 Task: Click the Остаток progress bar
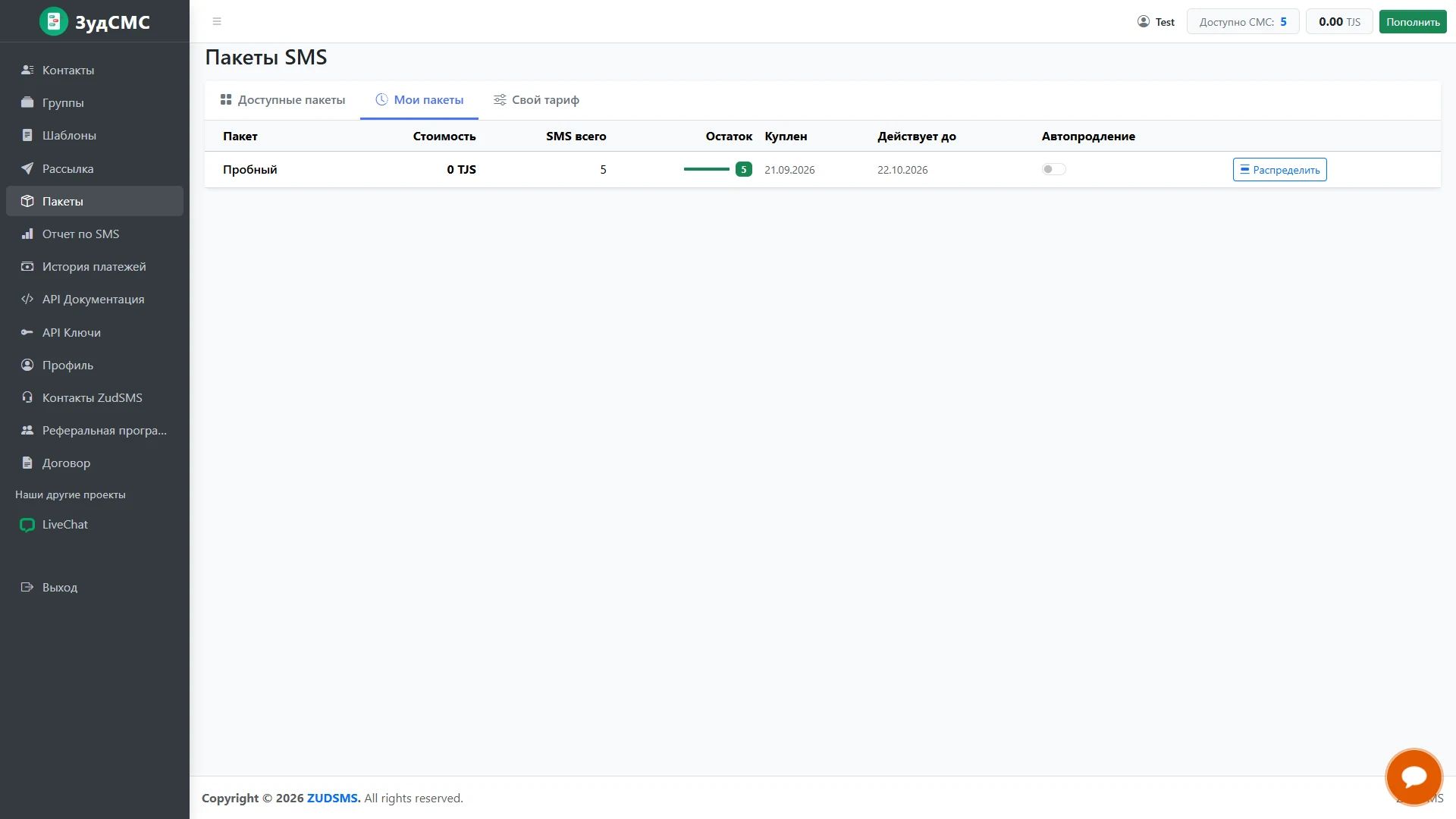(x=706, y=169)
